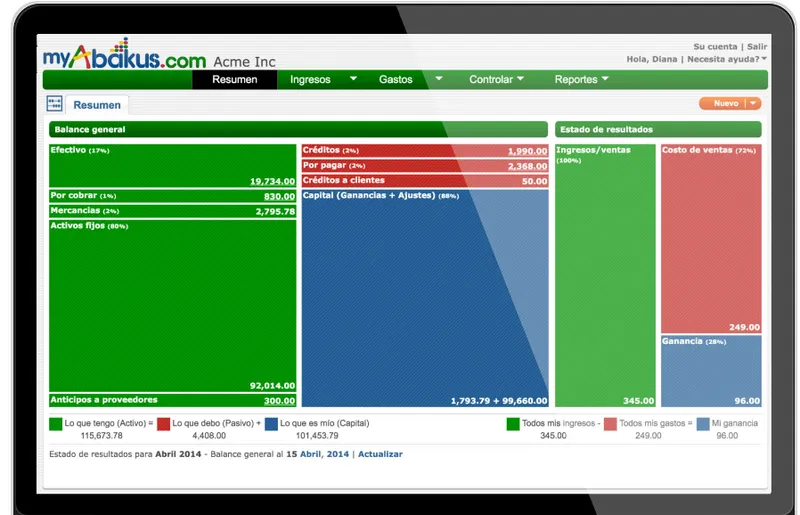
Task: Click Ingresos/ventas amount 345.00 in block
Action: (x=639, y=401)
